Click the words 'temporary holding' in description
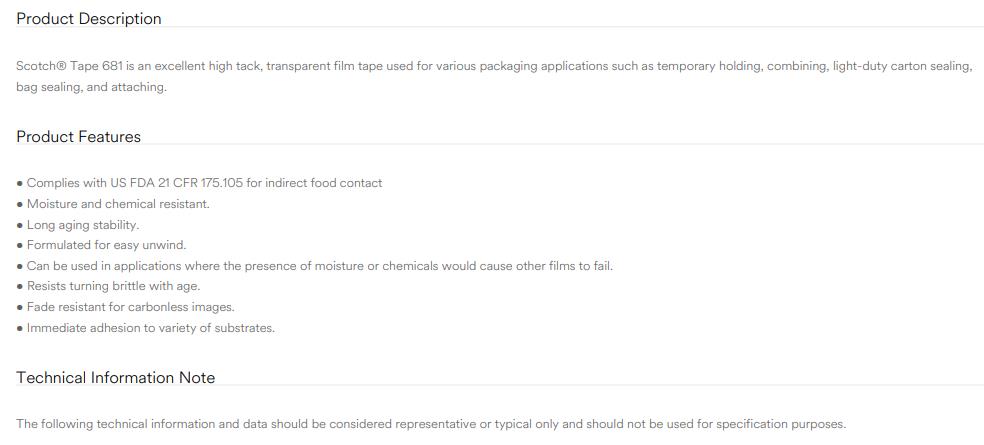The image size is (984, 445). (708, 67)
